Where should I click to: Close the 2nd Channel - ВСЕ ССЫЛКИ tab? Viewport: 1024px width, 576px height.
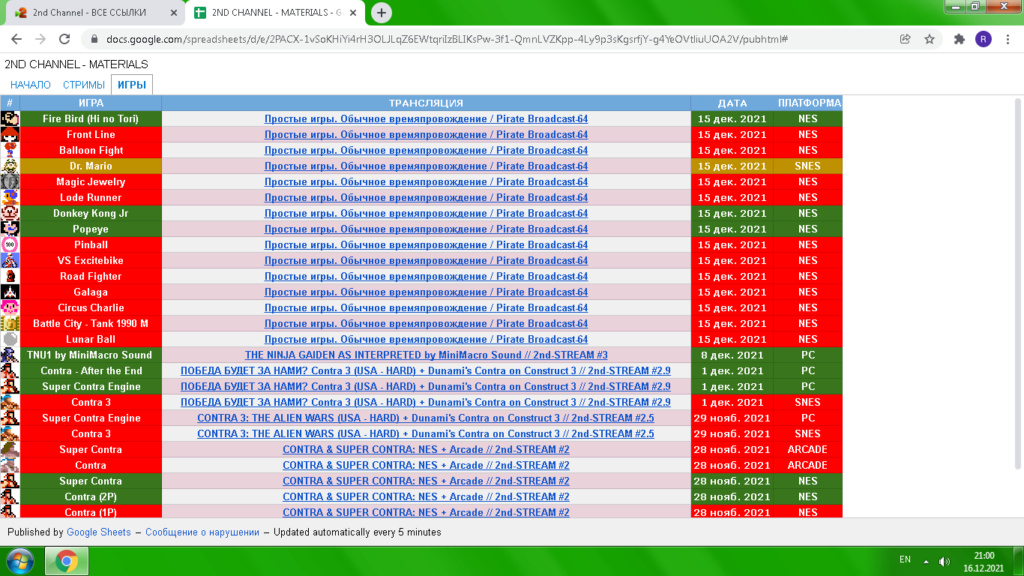tap(174, 12)
